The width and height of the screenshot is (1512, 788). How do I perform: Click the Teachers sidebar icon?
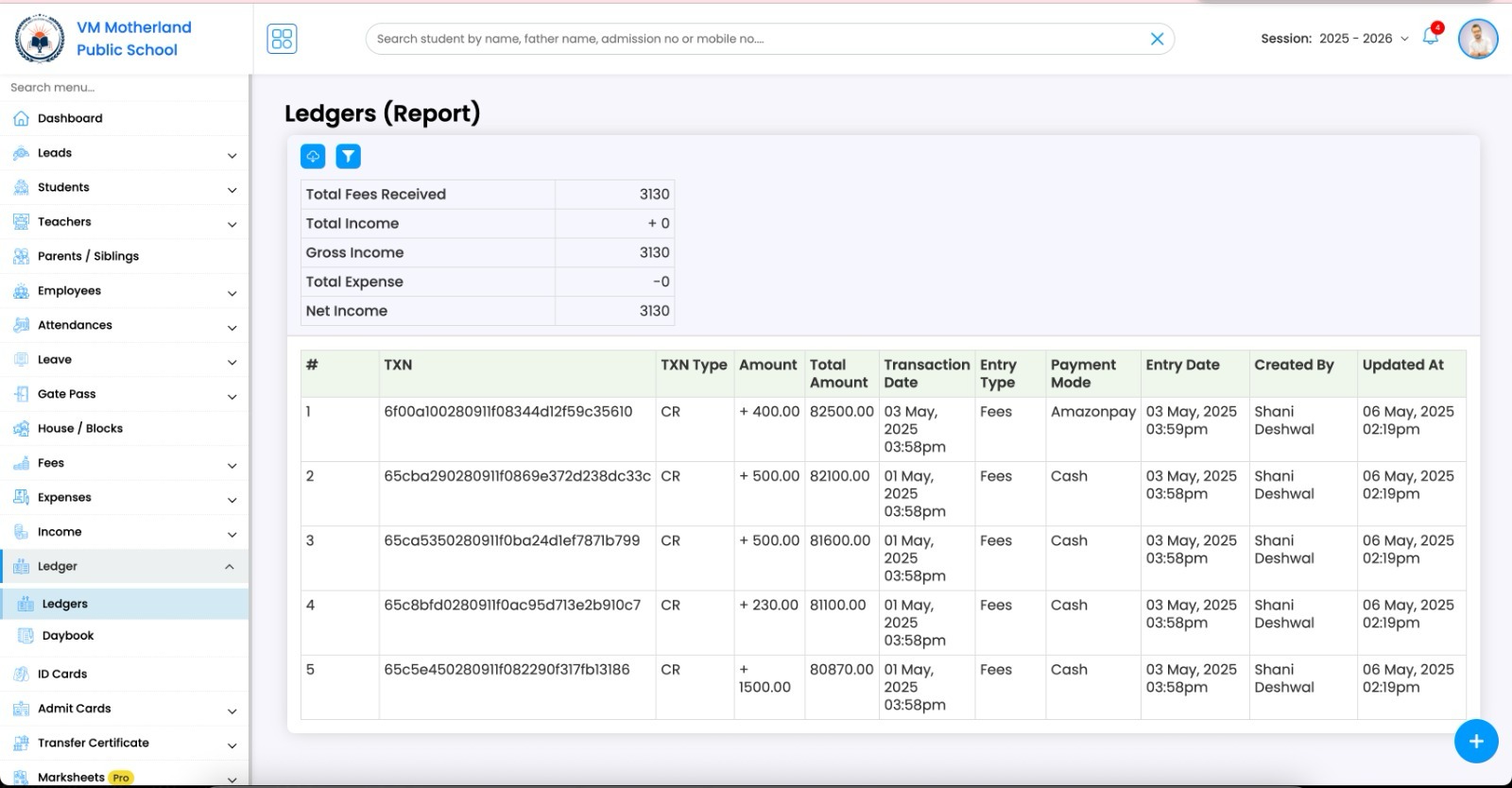21,222
